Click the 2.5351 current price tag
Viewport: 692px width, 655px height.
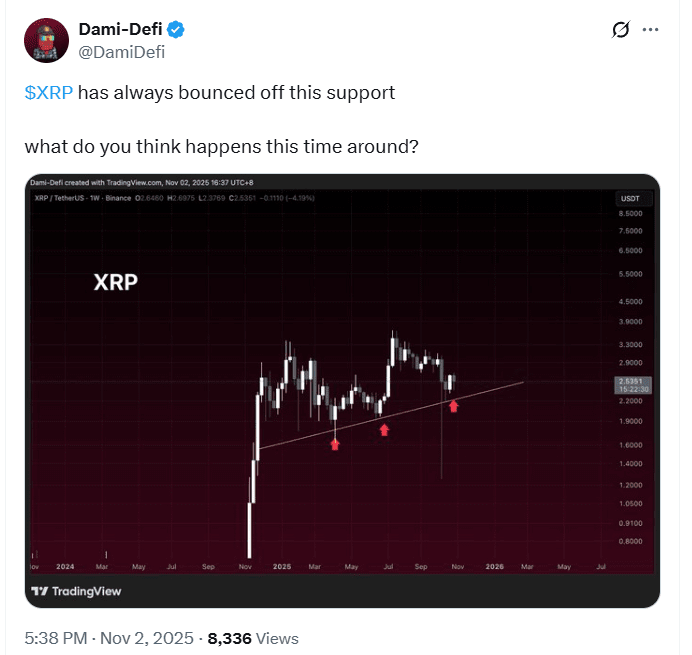click(x=633, y=385)
